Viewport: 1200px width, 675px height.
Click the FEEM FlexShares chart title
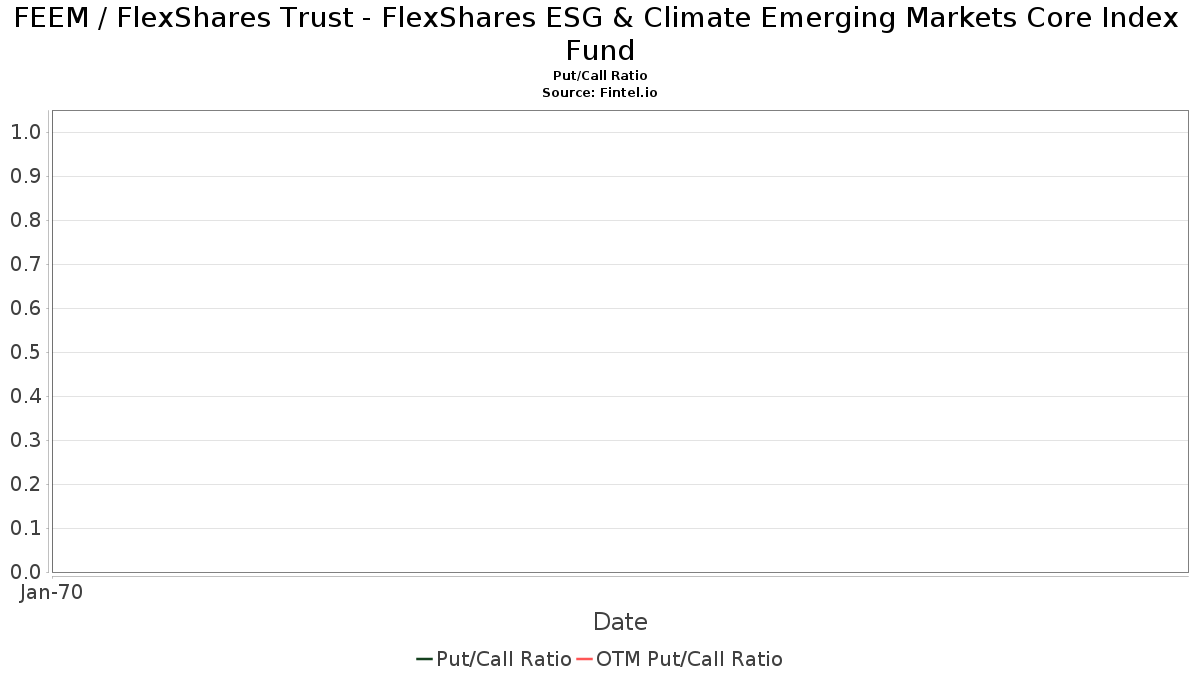[x=600, y=33]
